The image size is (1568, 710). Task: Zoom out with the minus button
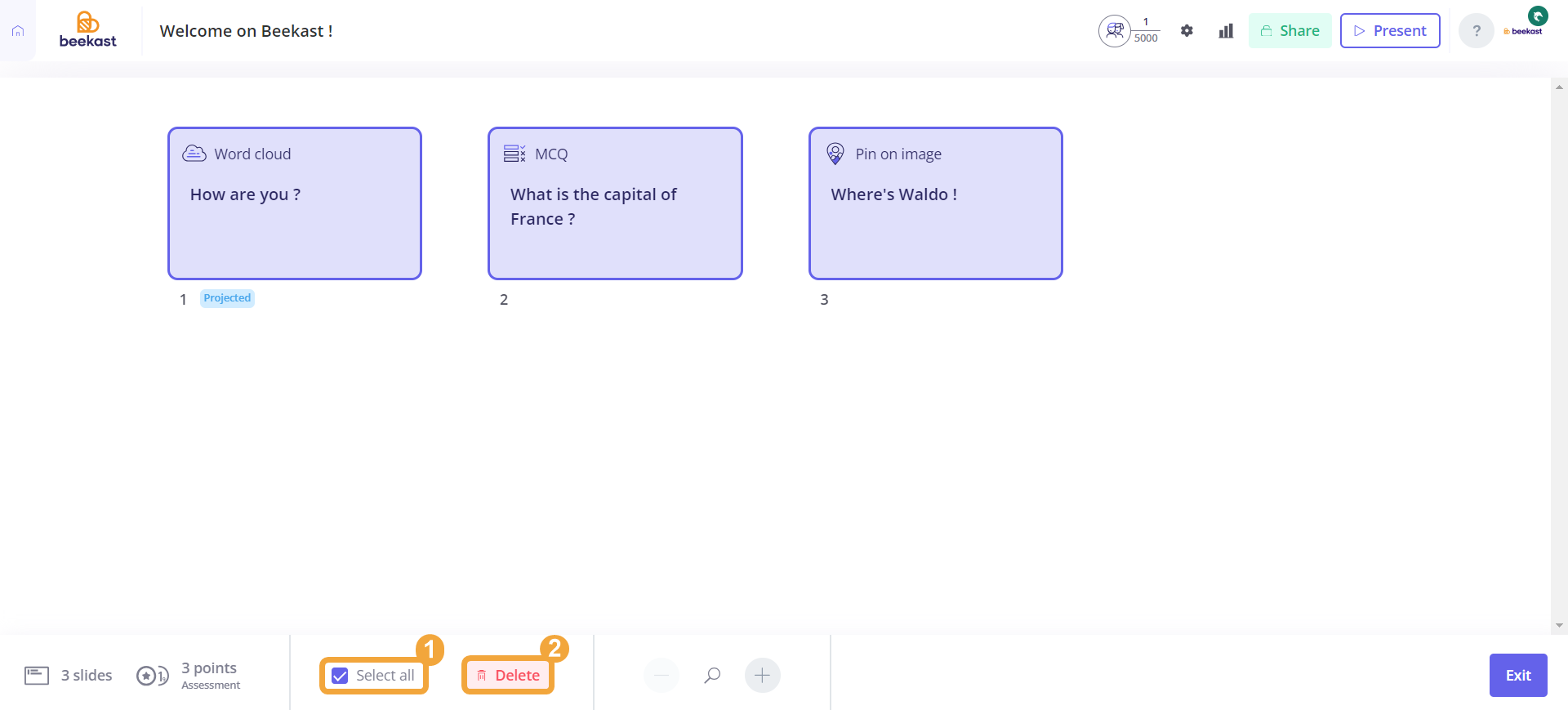coord(661,676)
